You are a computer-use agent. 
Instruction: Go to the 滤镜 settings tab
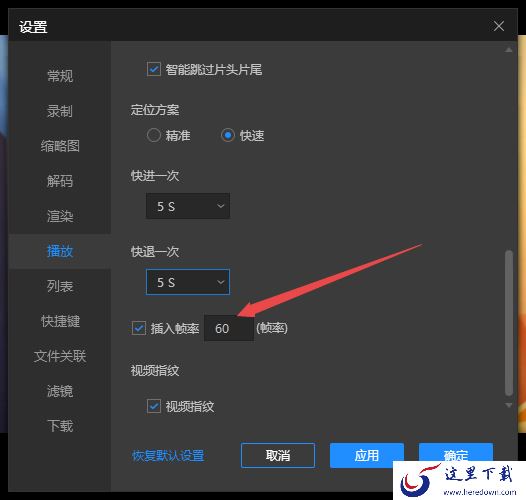[60, 391]
